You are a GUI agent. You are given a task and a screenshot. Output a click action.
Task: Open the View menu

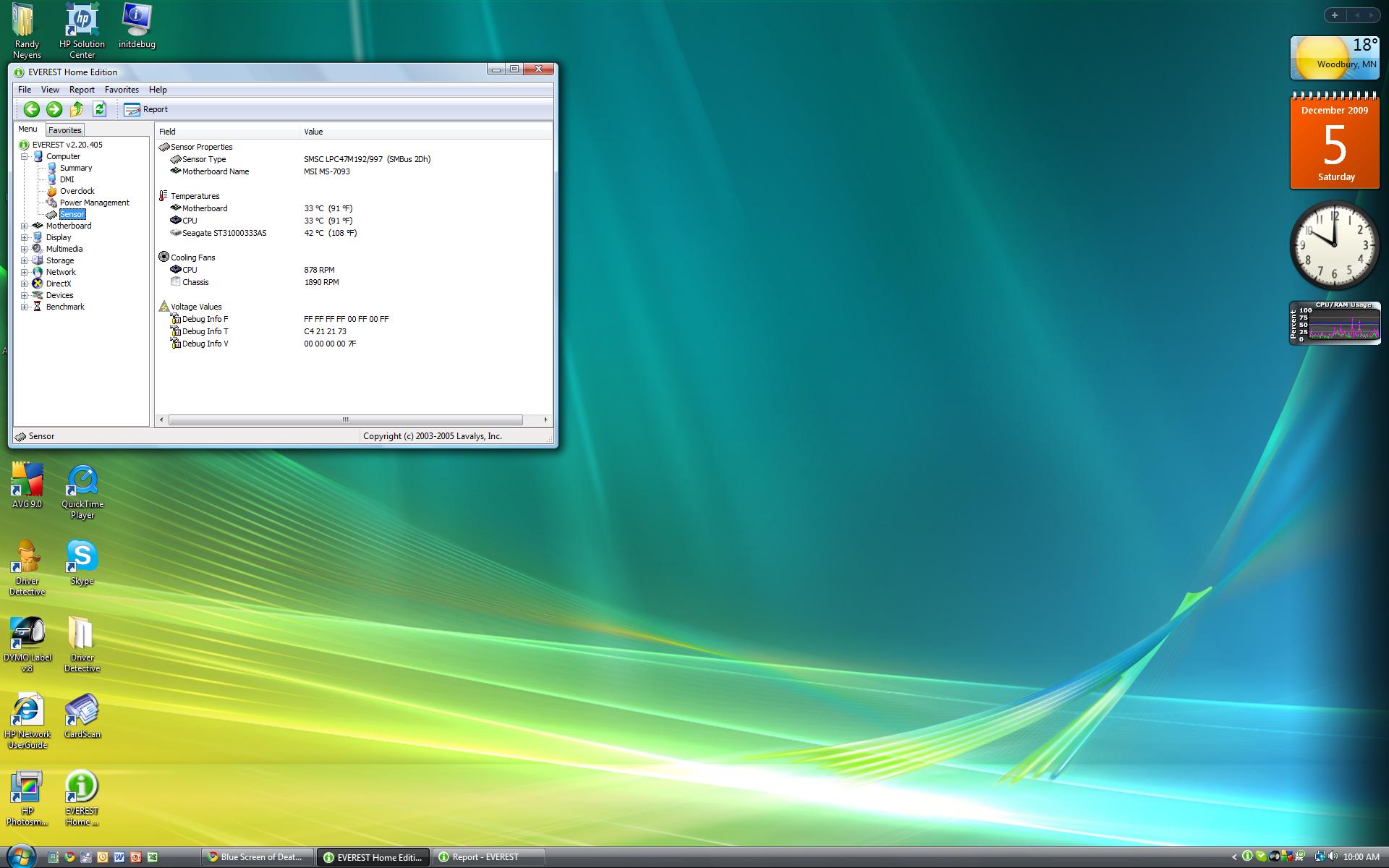[x=50, y=90]
